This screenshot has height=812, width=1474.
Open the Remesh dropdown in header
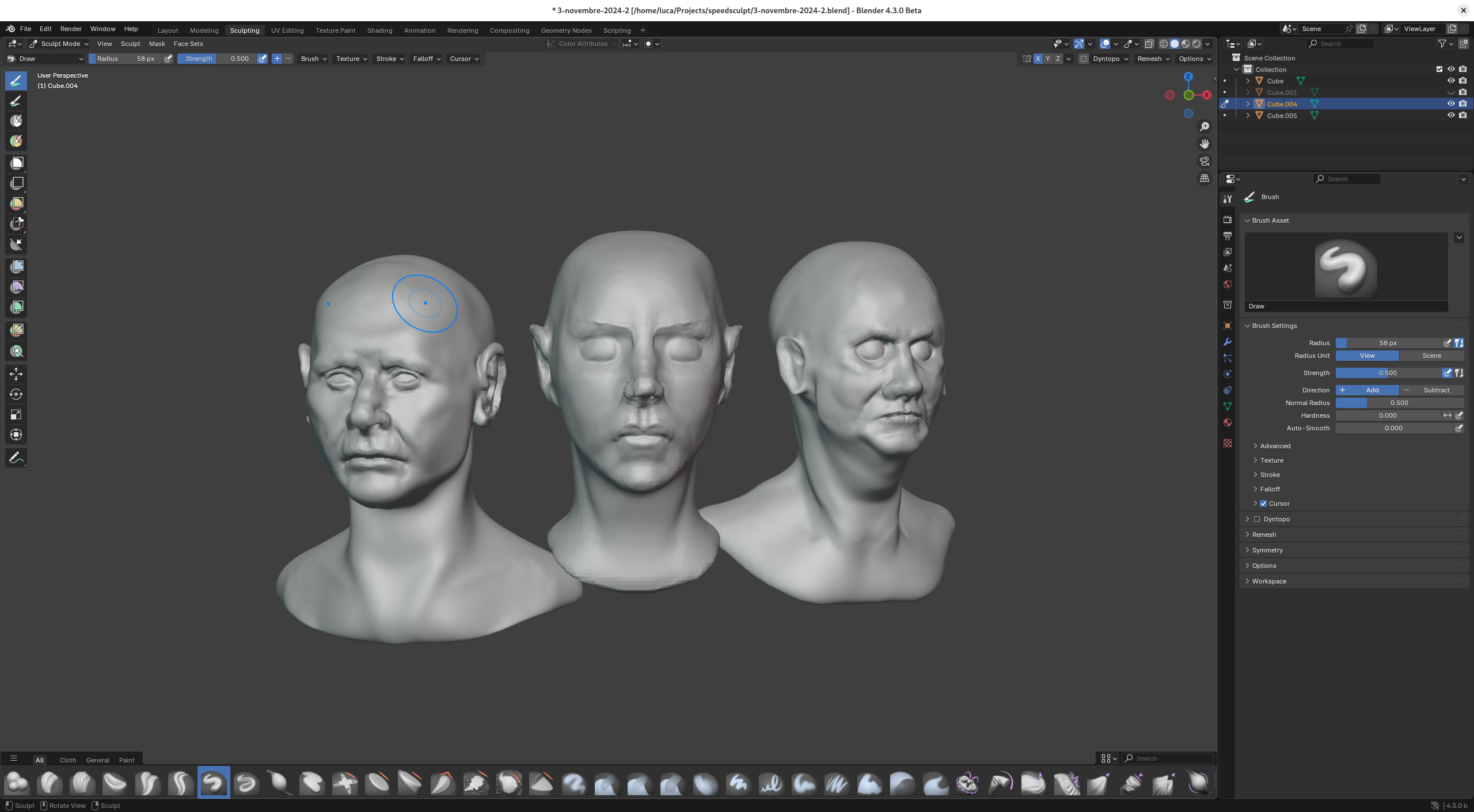point(1153,59)
